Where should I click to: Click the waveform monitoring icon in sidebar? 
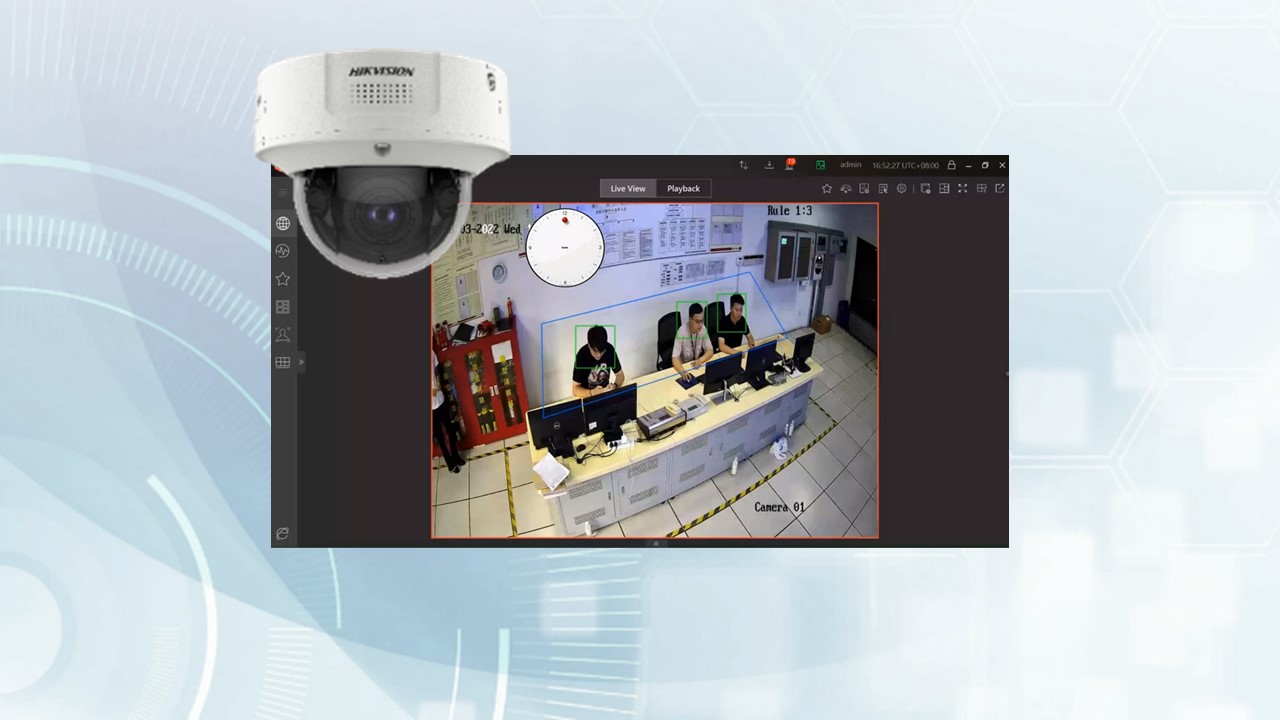point(283,251)
